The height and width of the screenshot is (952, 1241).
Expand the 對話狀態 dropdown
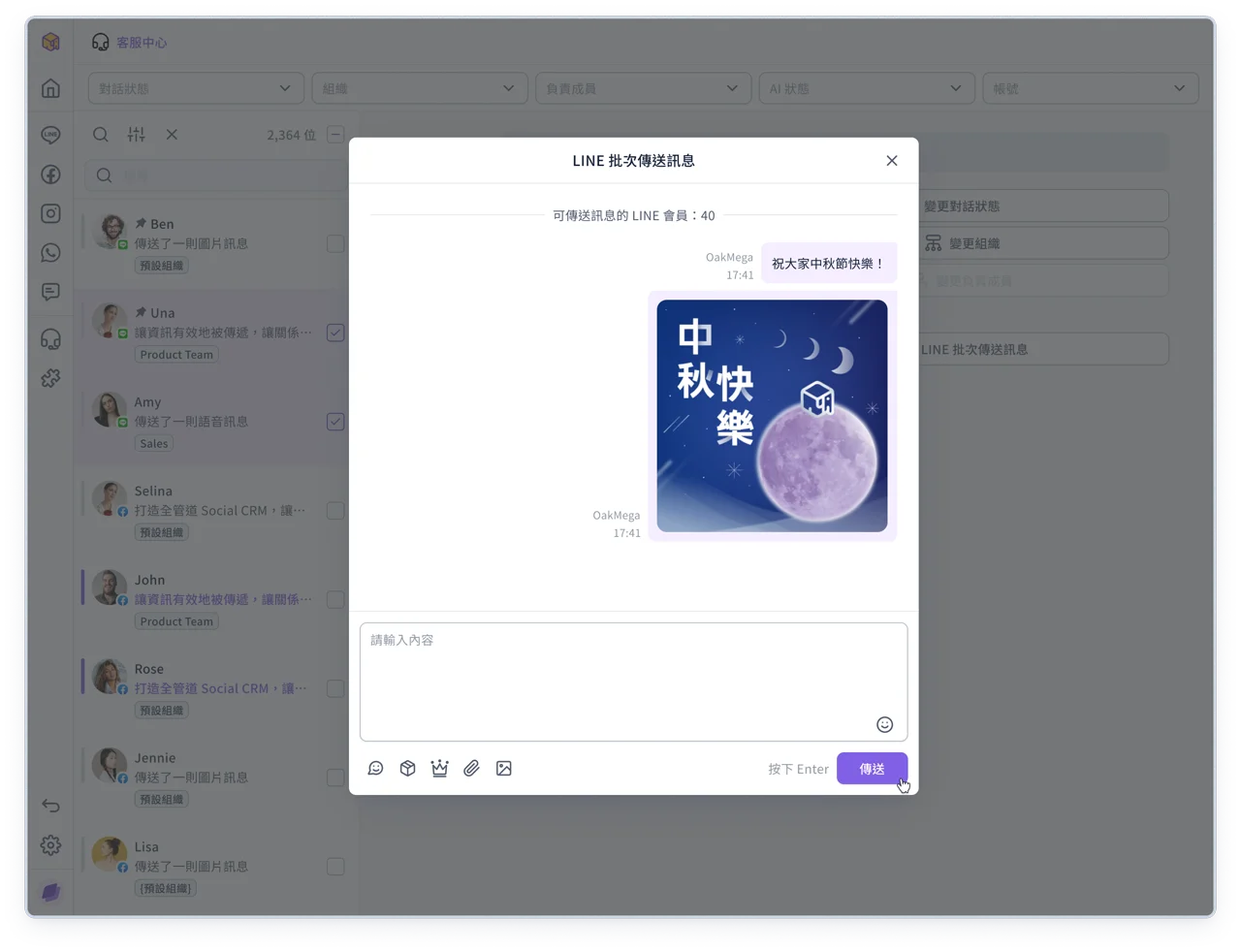coord(196,88)
